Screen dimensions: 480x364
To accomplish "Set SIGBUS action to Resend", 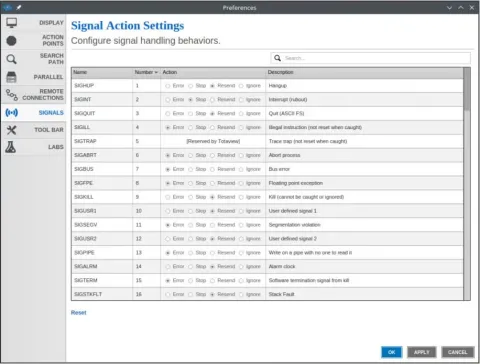I will [212, 169].
